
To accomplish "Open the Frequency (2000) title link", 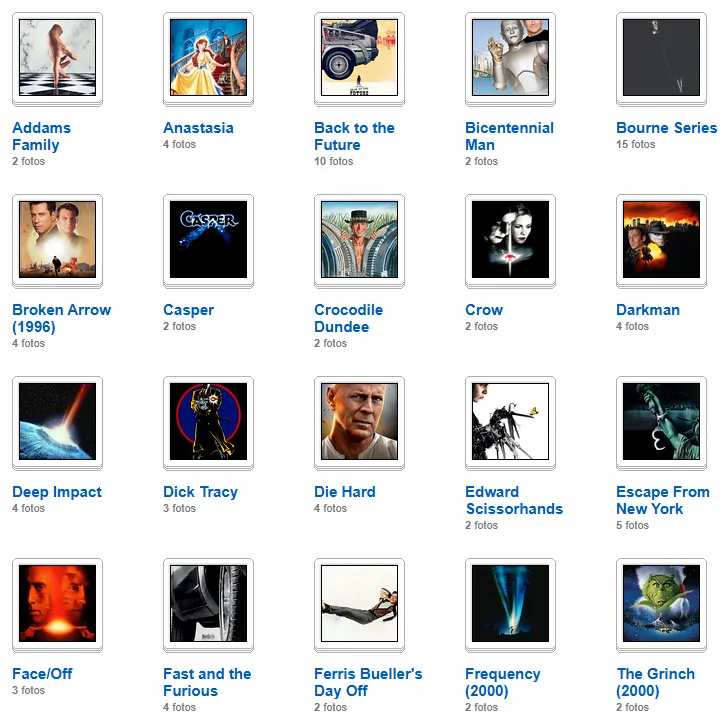I will [x=502, y=682].
